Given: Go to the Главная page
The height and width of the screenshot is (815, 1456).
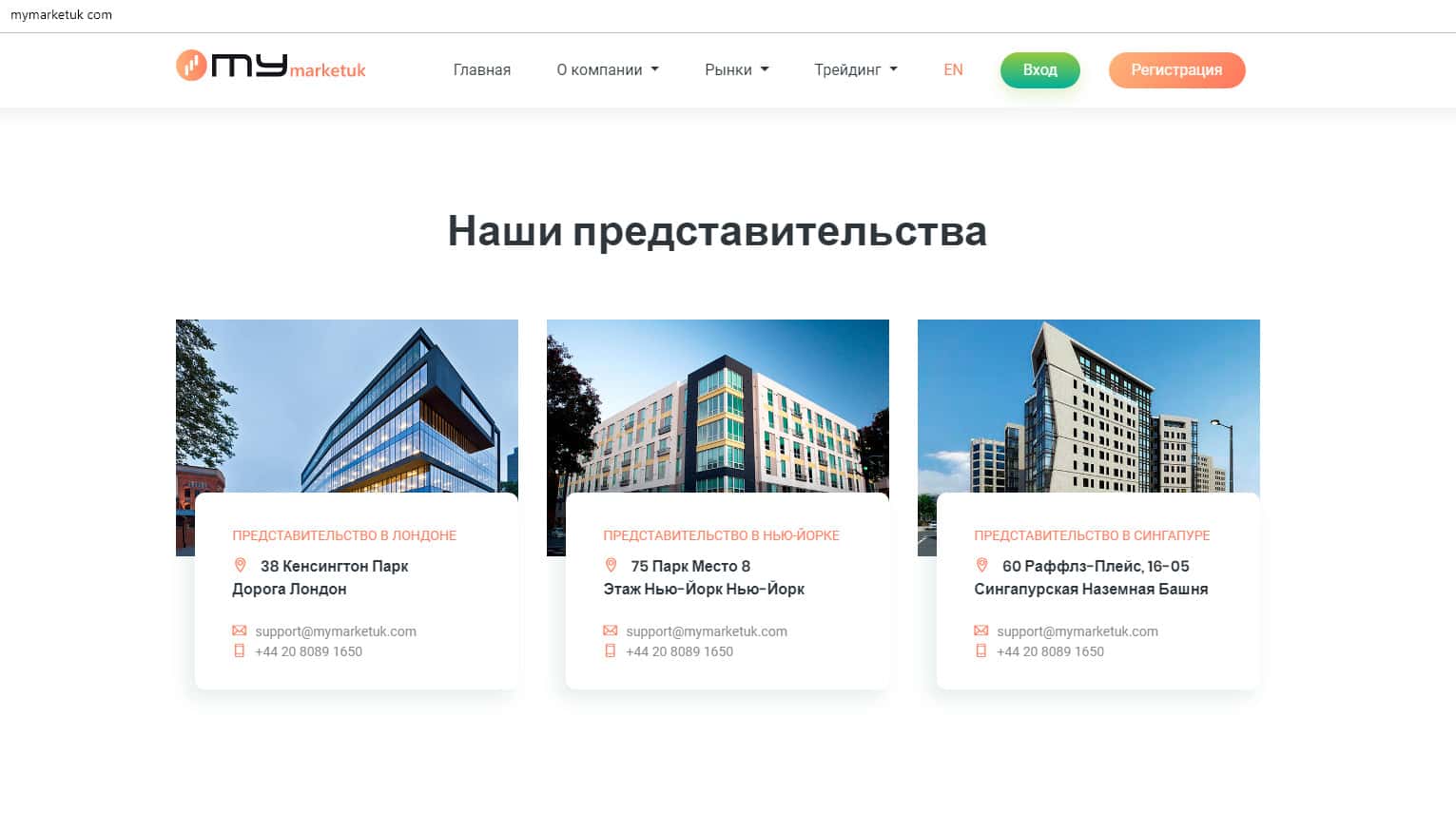Looking at the screenshot, I should pyautogui.click(x=482, y=69).
